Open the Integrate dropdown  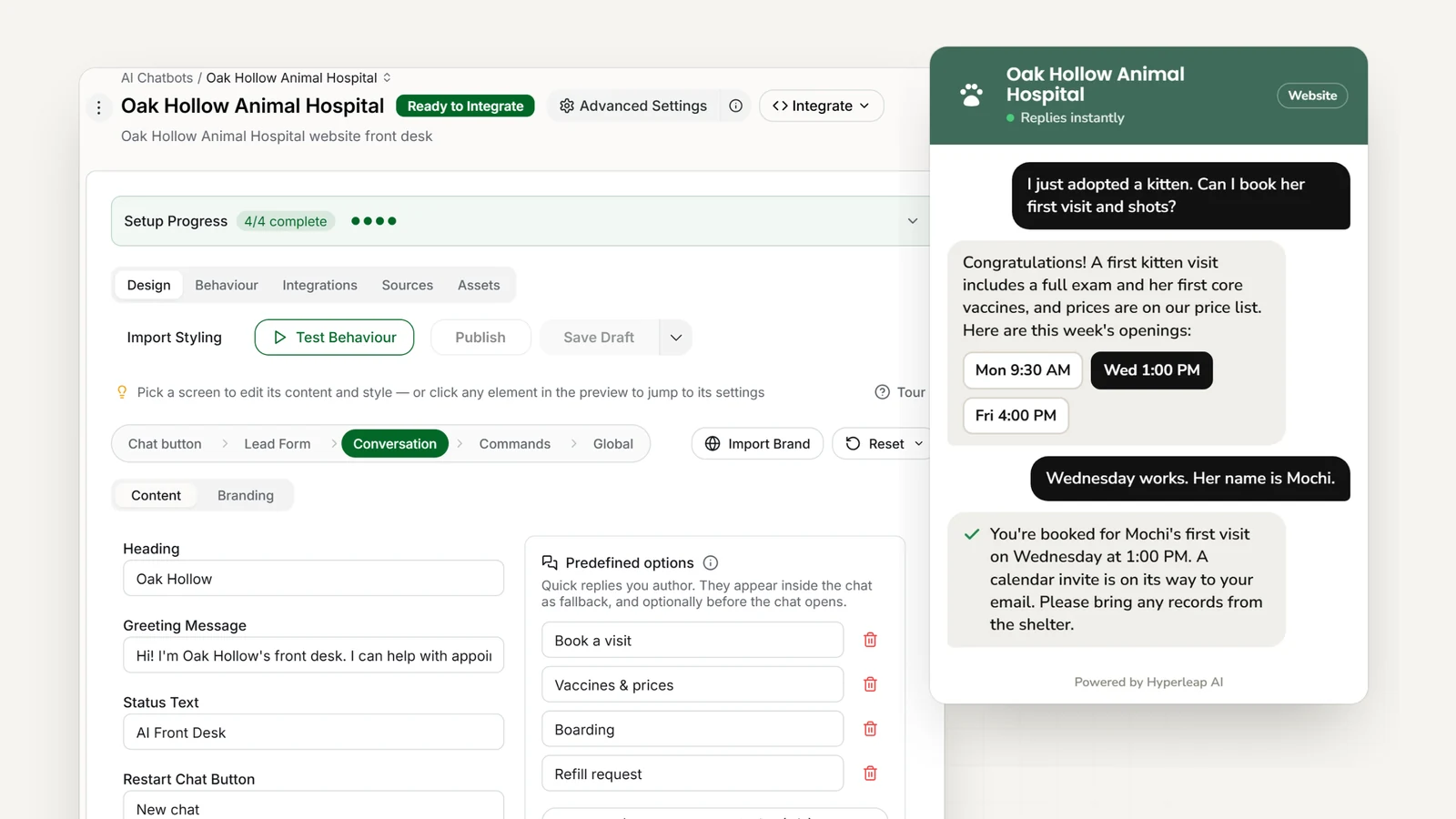tap(821, 106)
